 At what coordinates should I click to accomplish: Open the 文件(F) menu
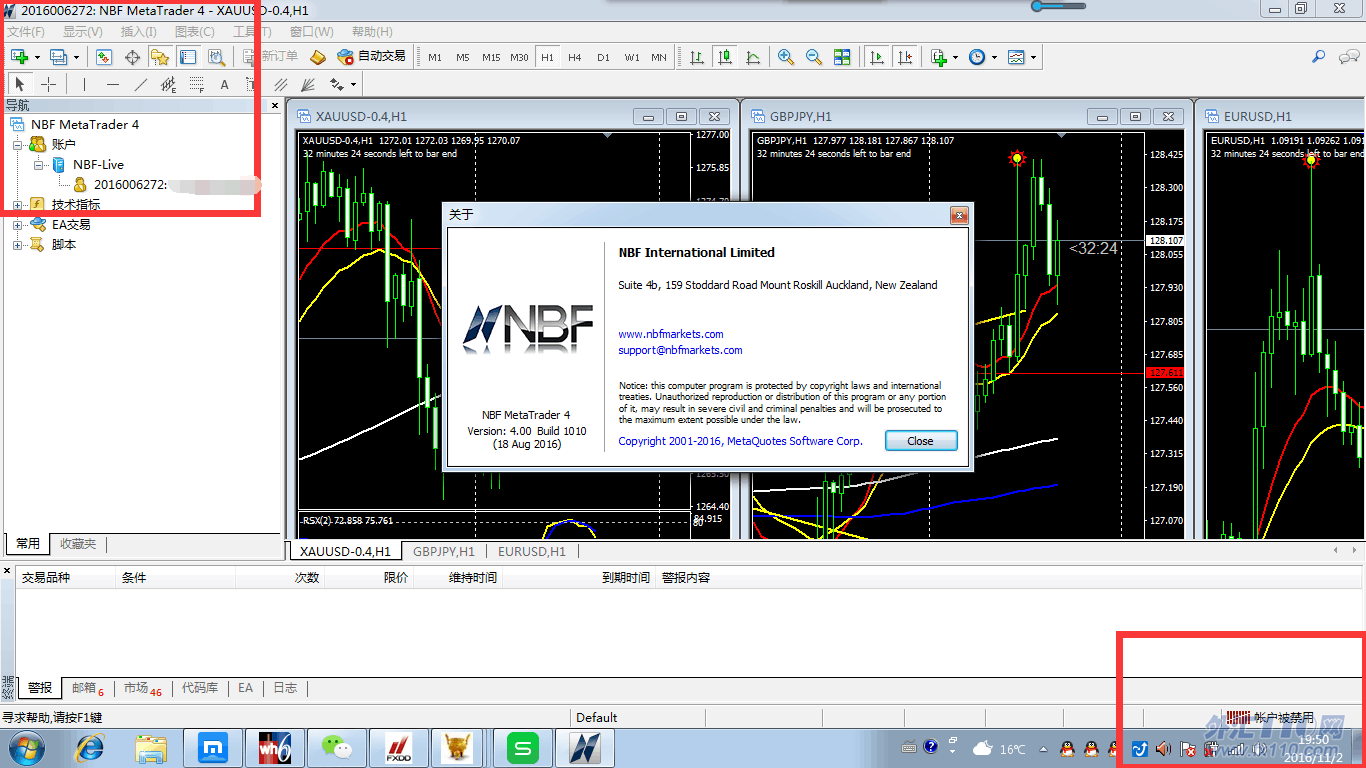[x=26, y=31]
